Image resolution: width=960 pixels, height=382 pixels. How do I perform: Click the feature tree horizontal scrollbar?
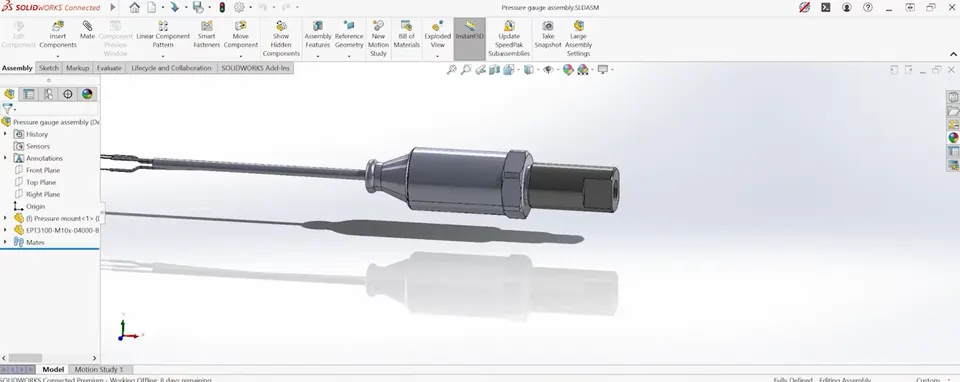click(x=25, y=358)
